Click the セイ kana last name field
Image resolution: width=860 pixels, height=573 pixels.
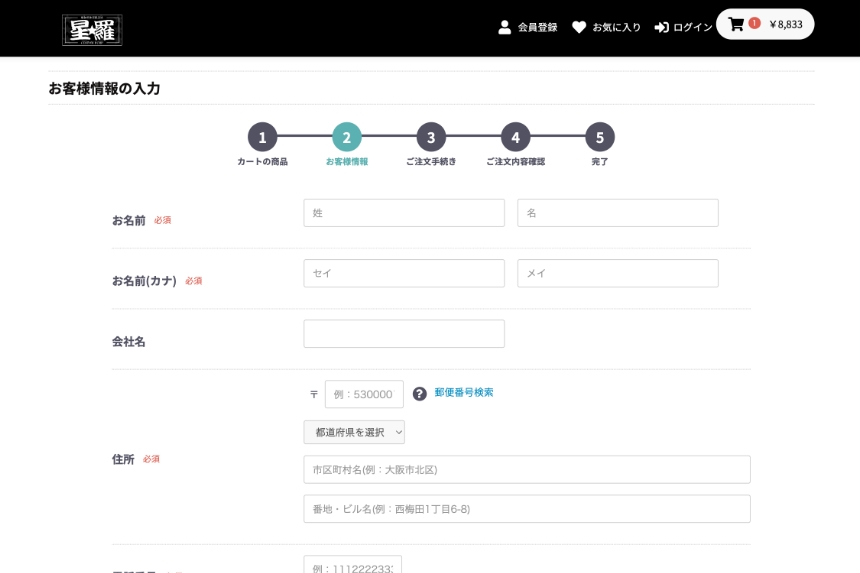point(404,273)
